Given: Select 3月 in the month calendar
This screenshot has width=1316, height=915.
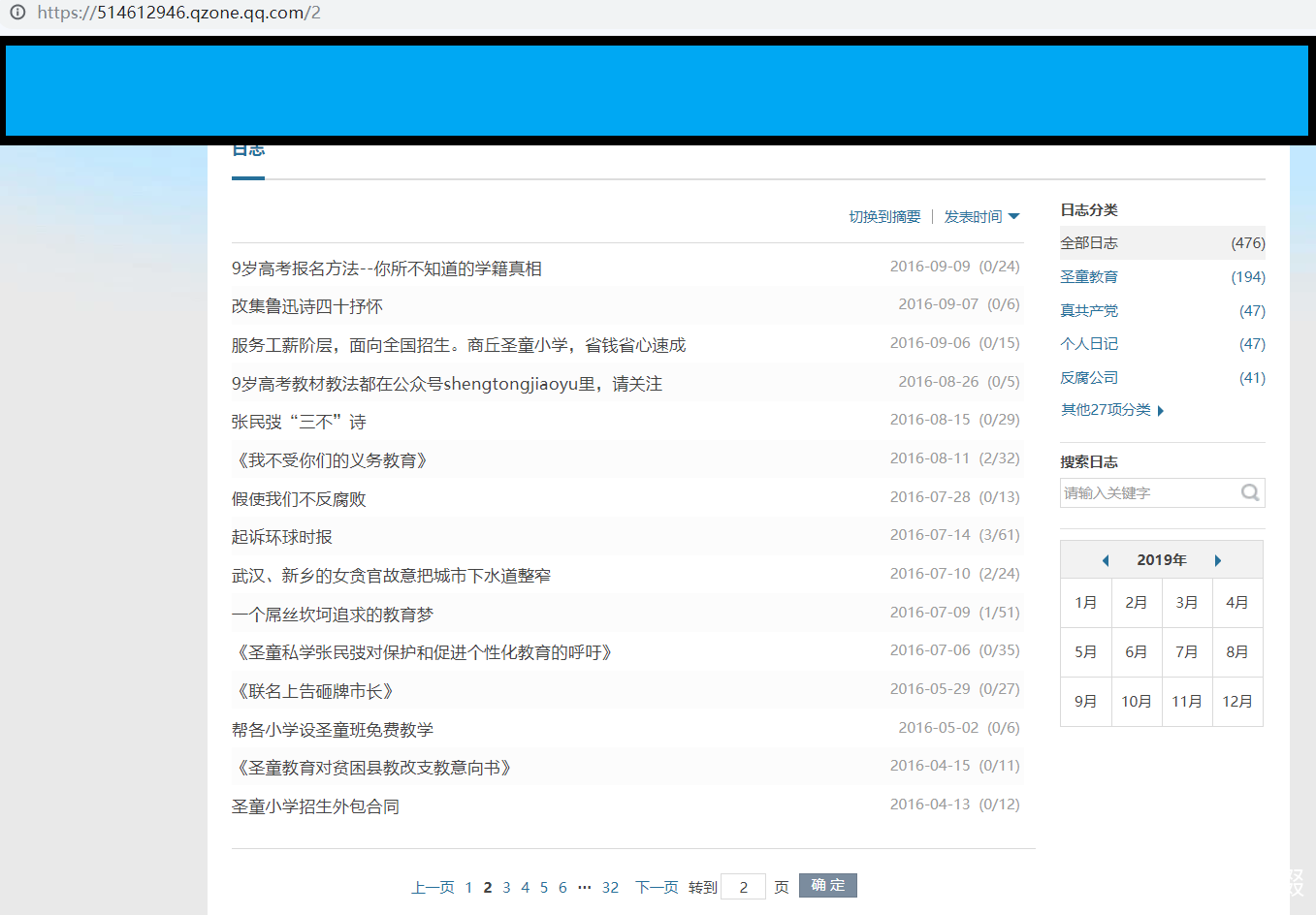Looking at the screenshot, I should pyautogui.click(x=1187, y=603).
